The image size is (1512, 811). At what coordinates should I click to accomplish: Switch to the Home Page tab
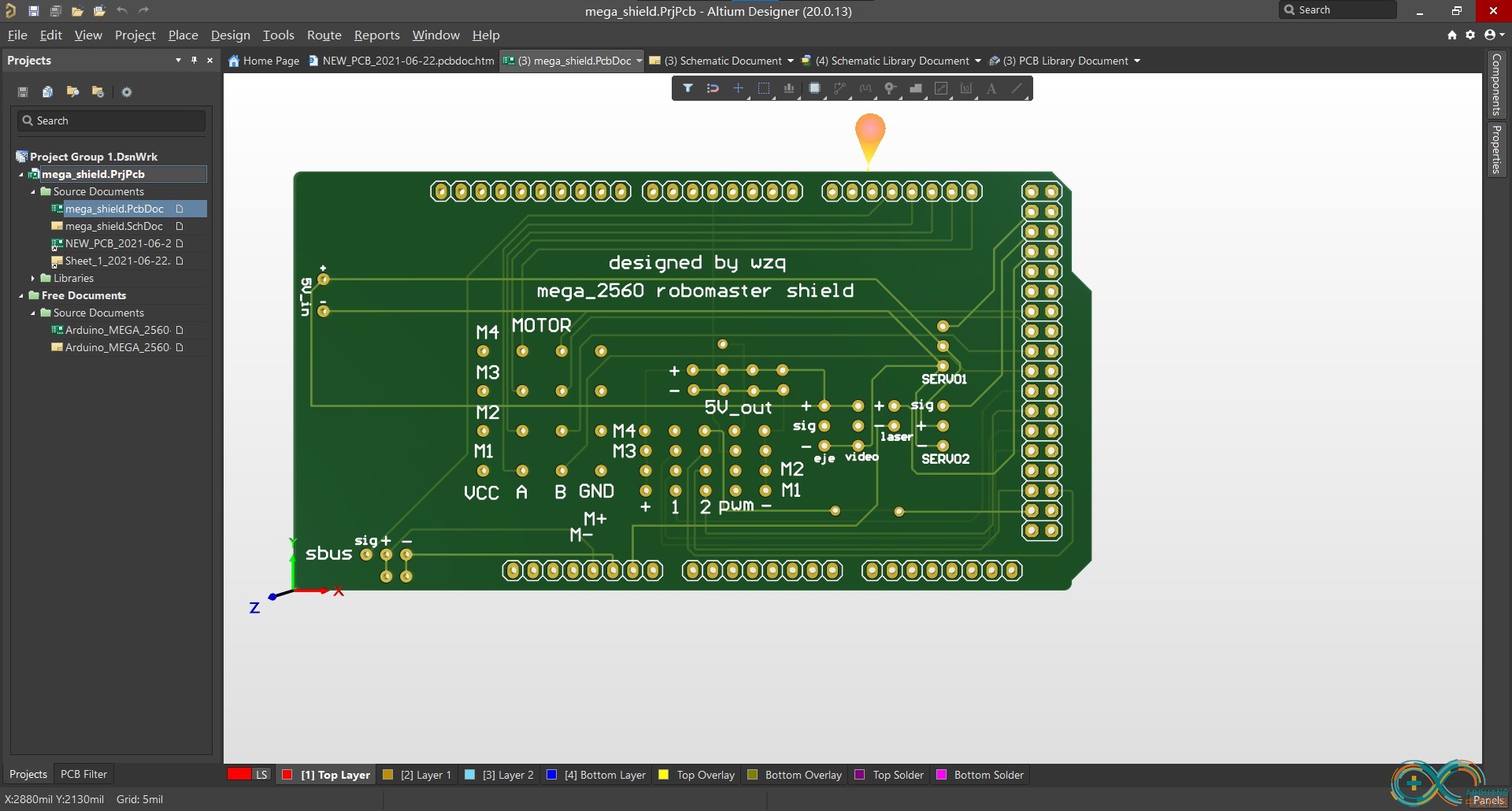(x=264, y=61)
